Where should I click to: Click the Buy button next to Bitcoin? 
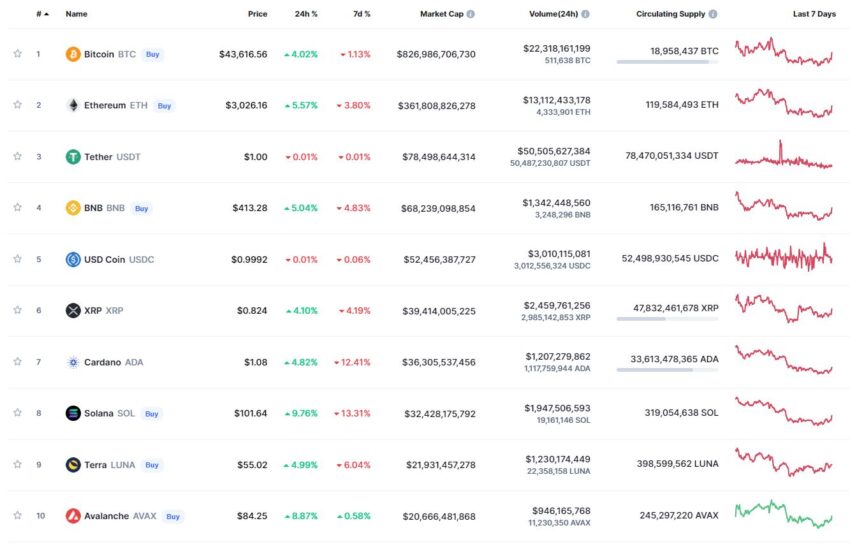click(152, 54)
